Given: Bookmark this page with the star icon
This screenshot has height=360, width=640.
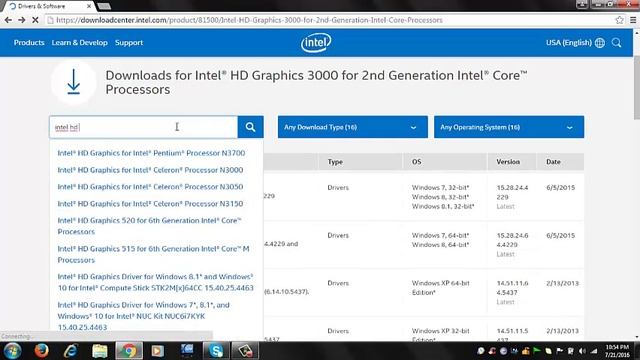Looking at the screenshot, I should coord(619,20).
